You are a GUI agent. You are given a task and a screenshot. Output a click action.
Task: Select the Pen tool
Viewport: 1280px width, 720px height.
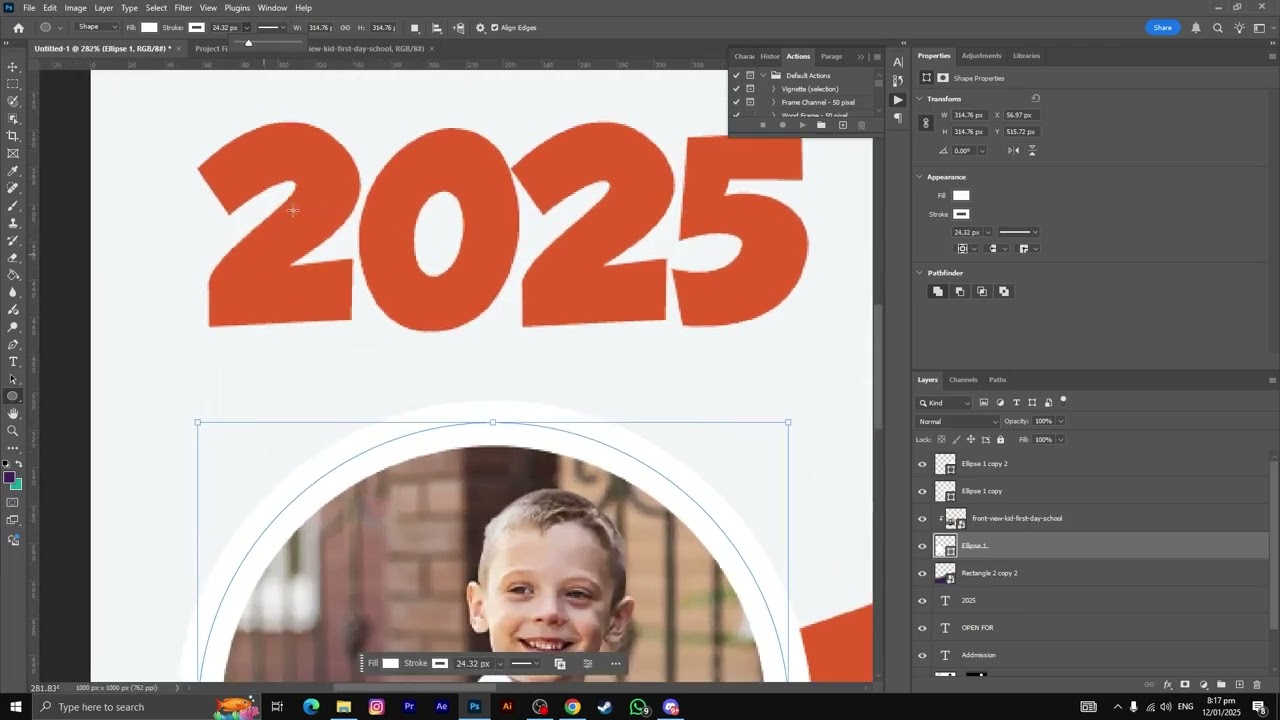(x=13, y=344)
